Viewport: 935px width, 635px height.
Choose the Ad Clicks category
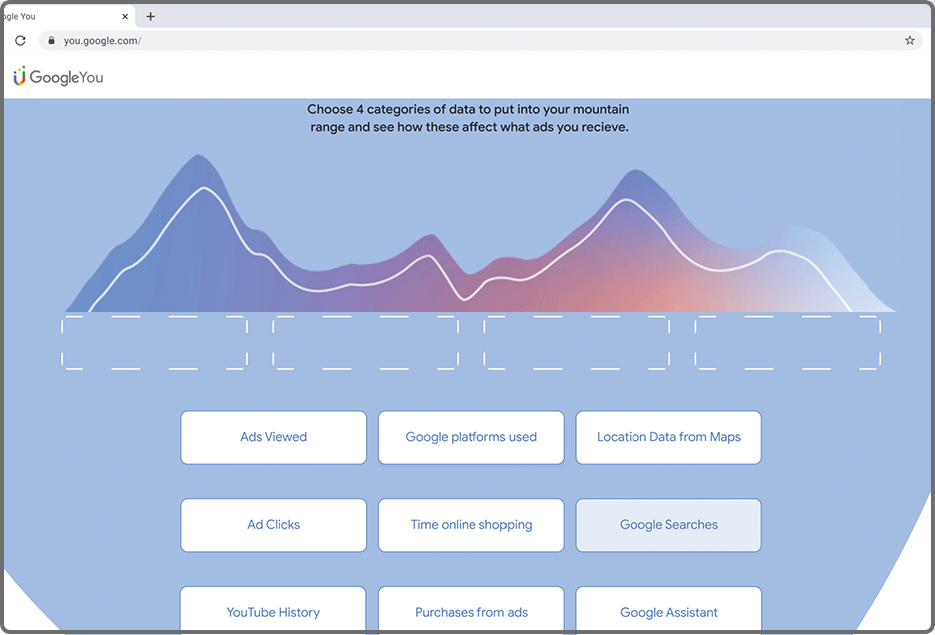point(273,525)
